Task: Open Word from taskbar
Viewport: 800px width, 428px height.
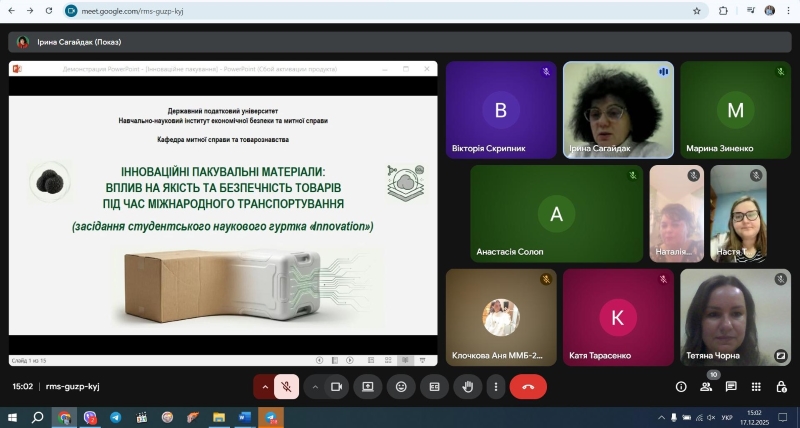Action: (x=245, y=418)
